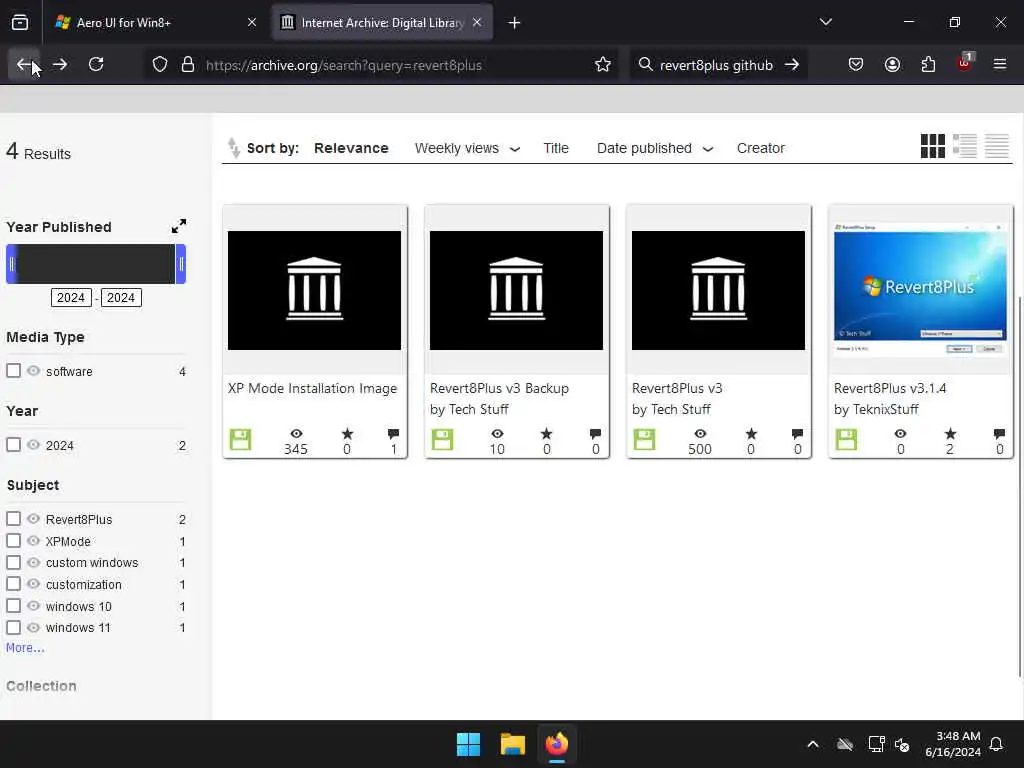Switch to the Internet Archive: Digital Library tab

pyautogui.click(x=382, y=23)
